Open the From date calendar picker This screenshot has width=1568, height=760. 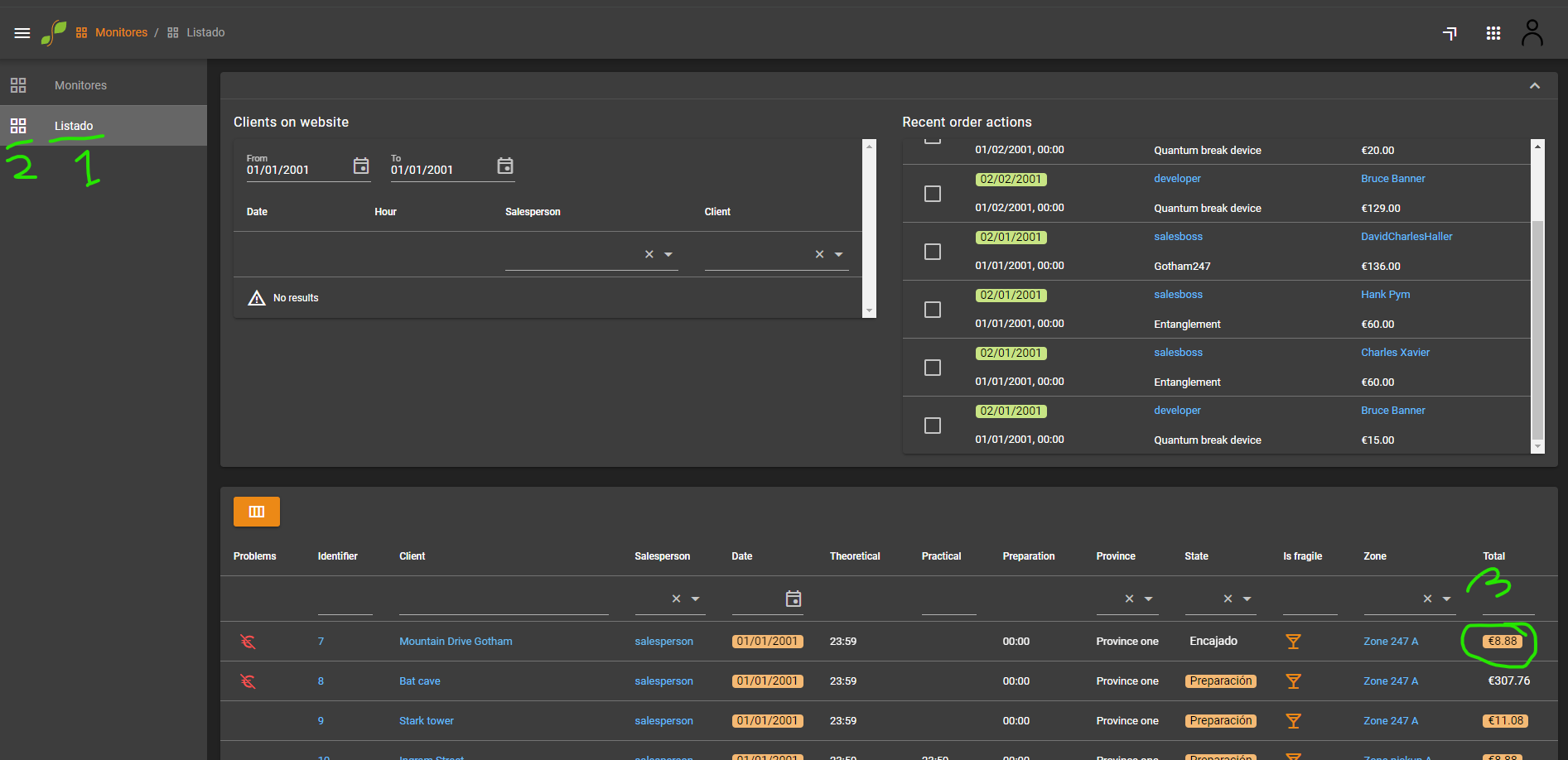point(361,166)
